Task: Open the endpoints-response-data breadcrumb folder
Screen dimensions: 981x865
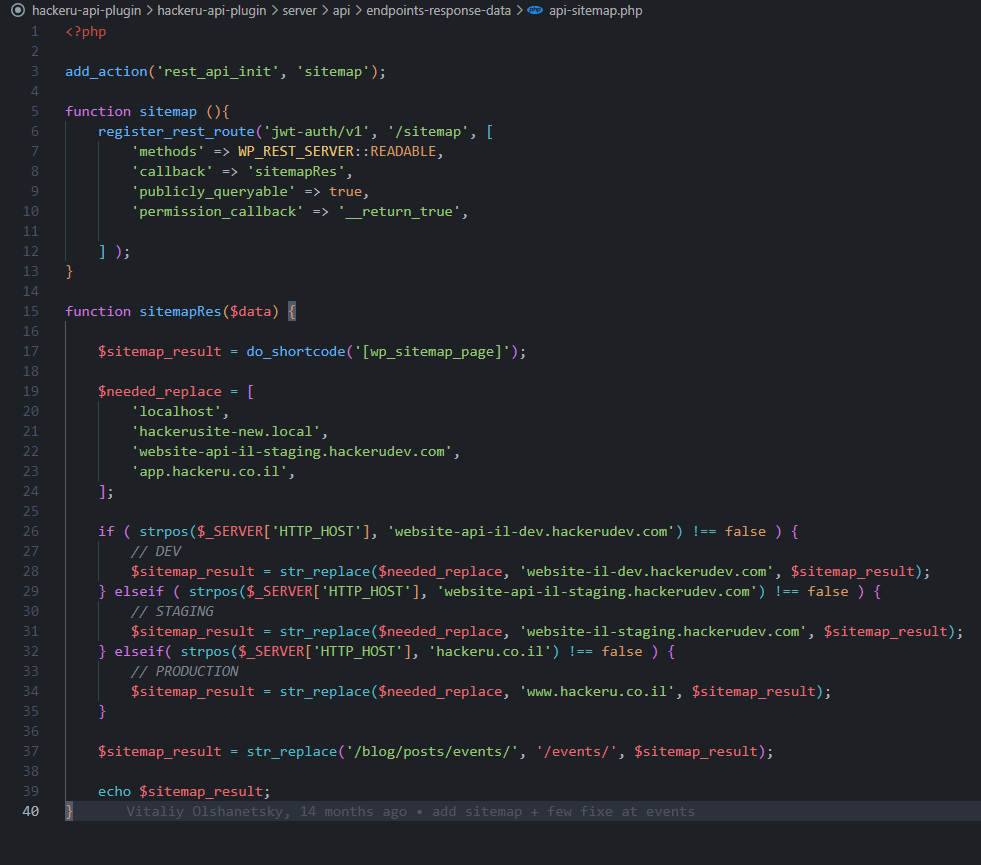Action: point(438,11)
